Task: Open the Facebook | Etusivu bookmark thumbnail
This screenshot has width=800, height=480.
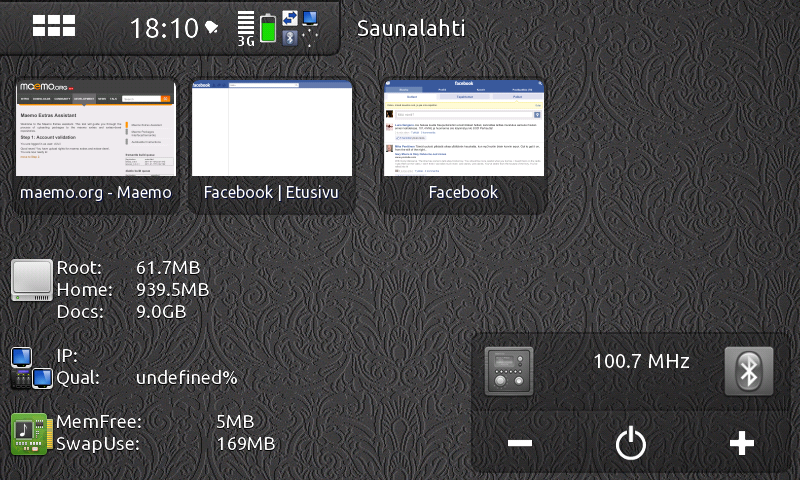Action: pyautogui.click(x=272, y=146)
